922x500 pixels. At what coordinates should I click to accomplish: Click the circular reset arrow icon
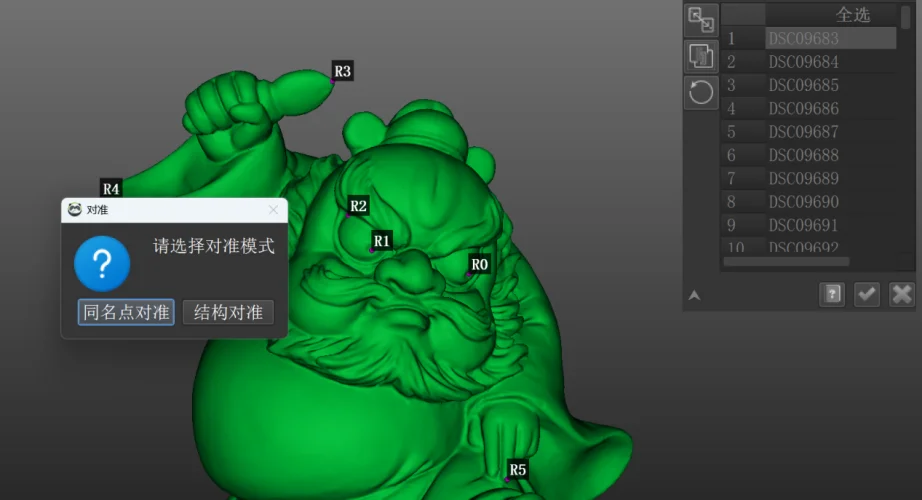coord(701,92)
